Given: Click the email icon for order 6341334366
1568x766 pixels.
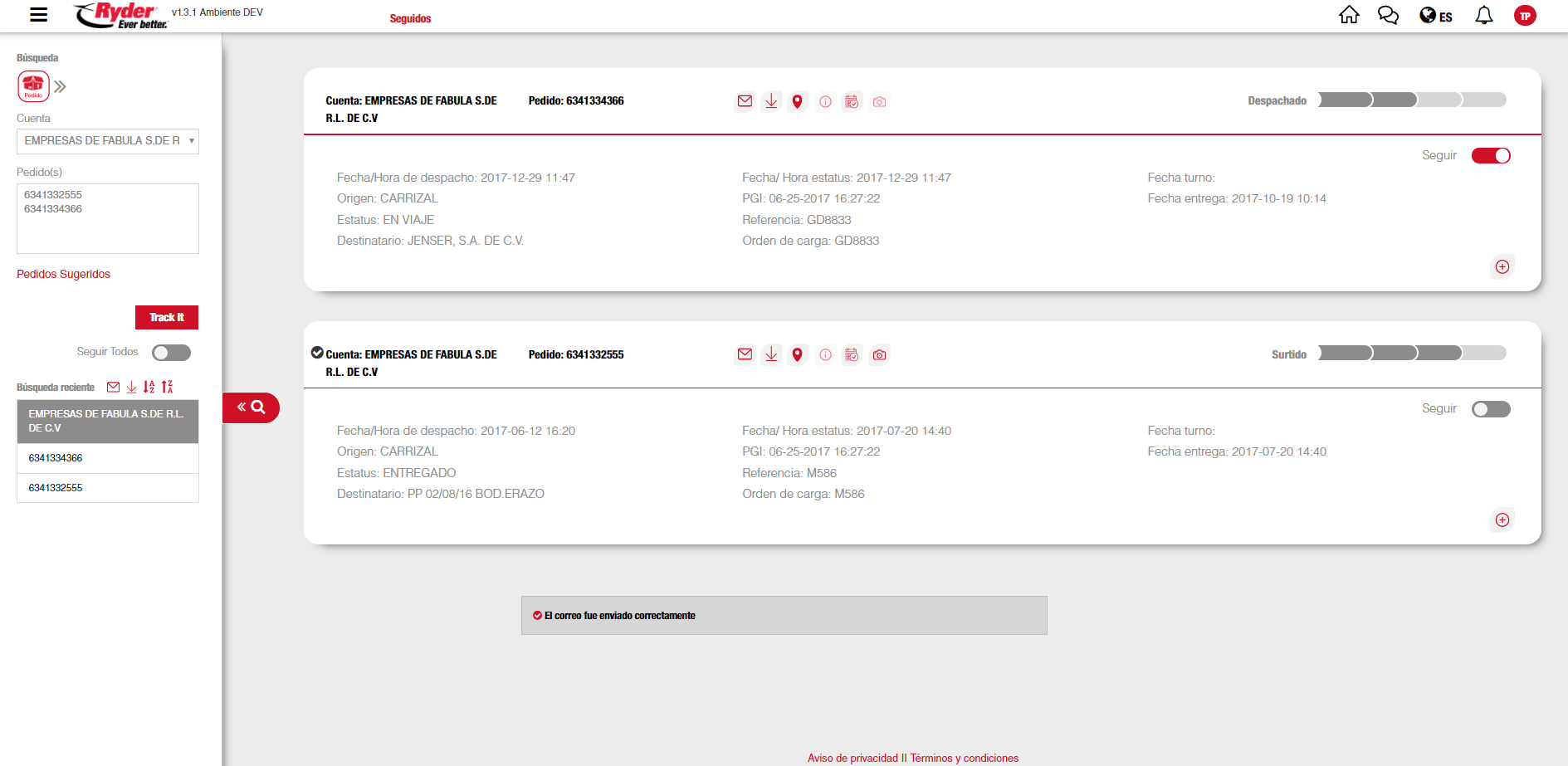Looking at the screenshot, I should 745,101.
